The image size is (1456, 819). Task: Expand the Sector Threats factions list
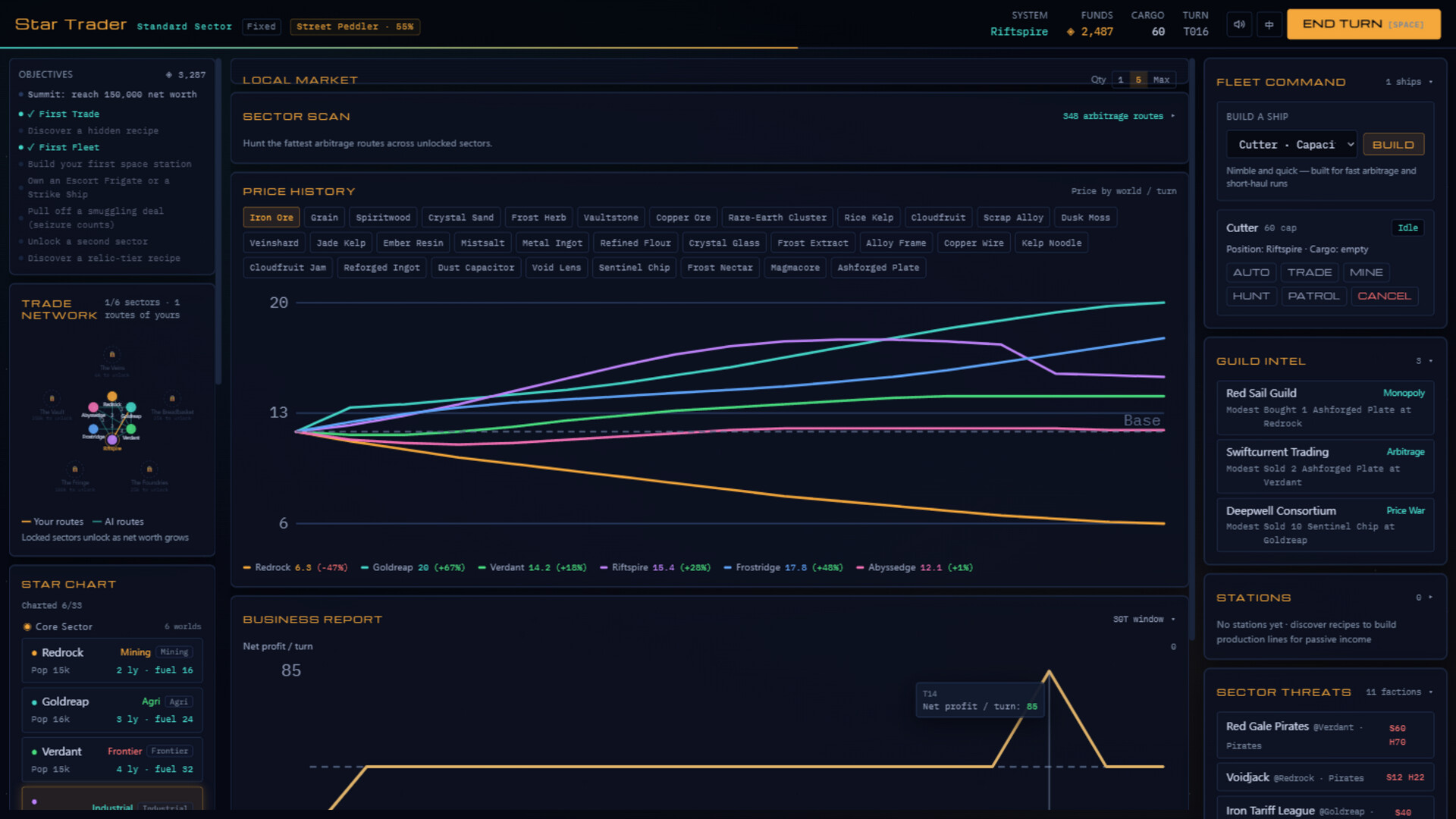1399,692
